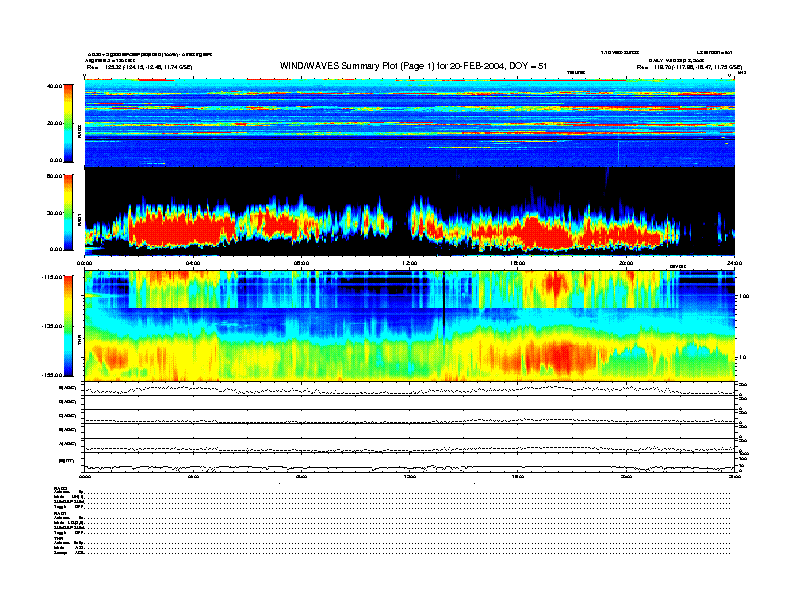Click the 04:00 time label below RAD1 panel

[x=193, y=263]
